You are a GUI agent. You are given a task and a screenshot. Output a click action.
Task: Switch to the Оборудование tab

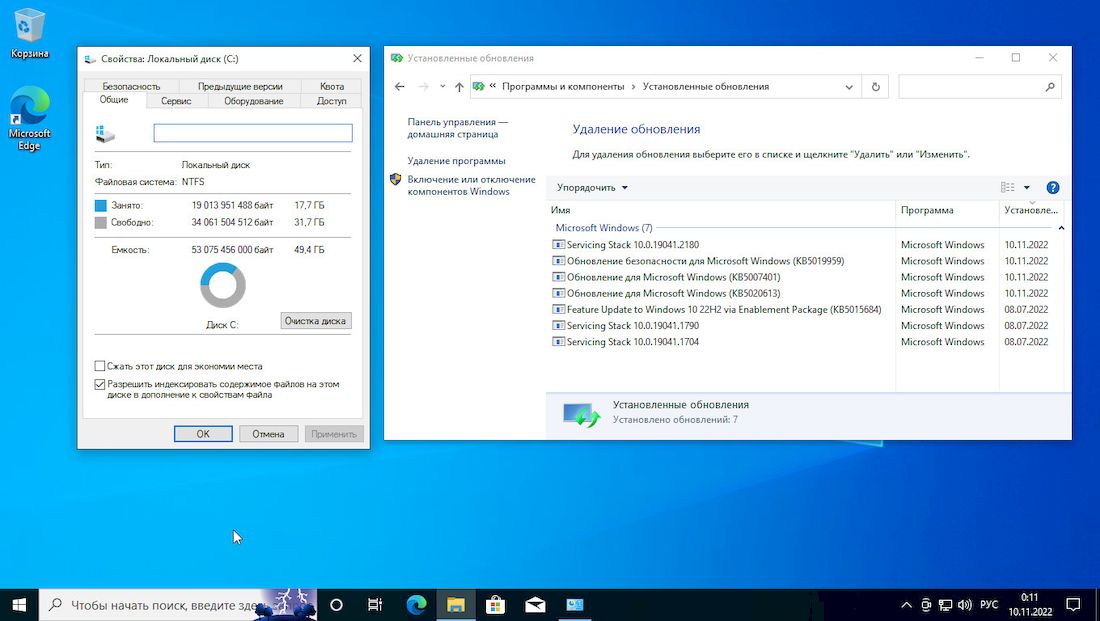253,101
